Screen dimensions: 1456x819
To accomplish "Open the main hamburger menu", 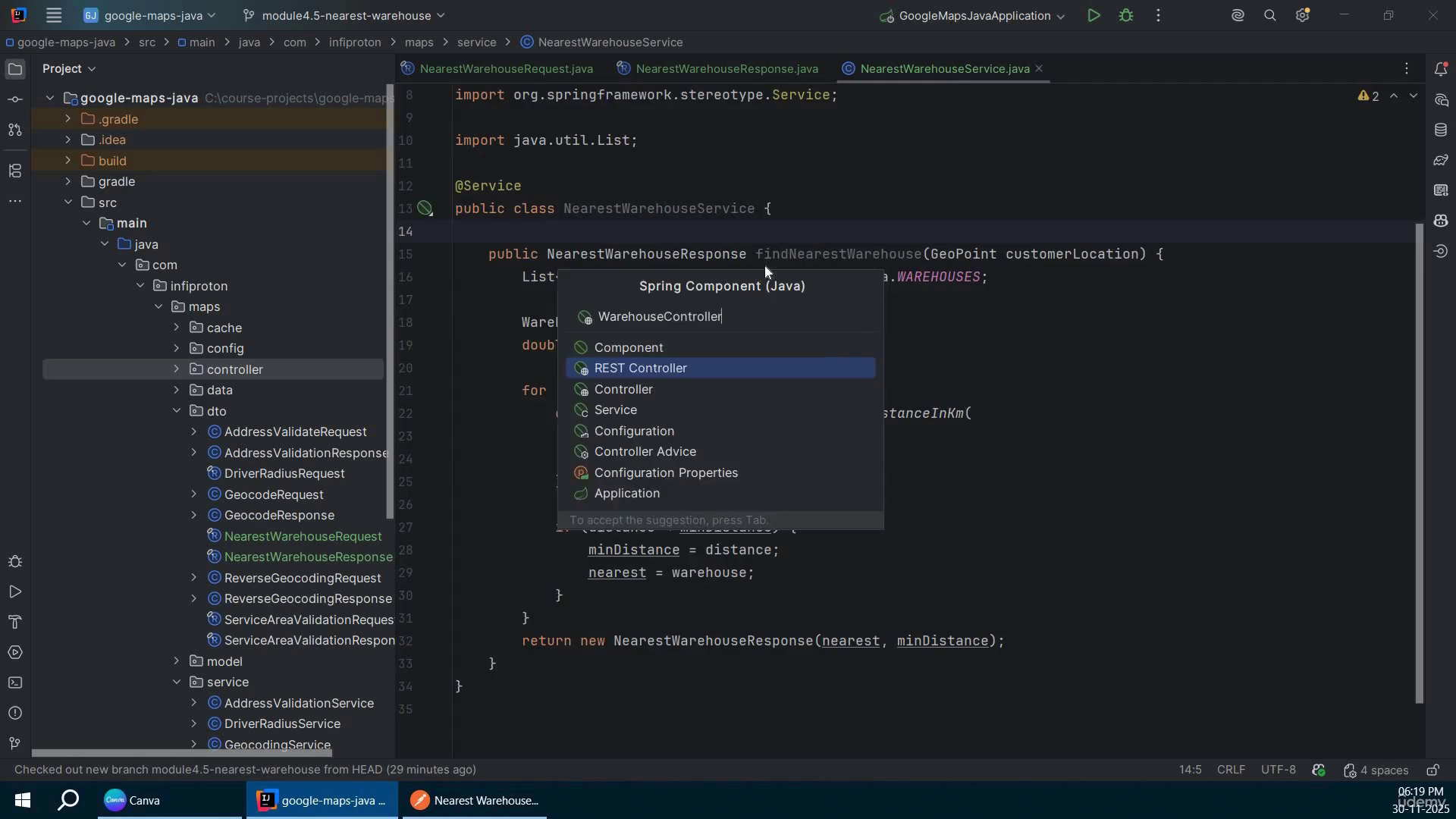I will [x=53, y=15].
